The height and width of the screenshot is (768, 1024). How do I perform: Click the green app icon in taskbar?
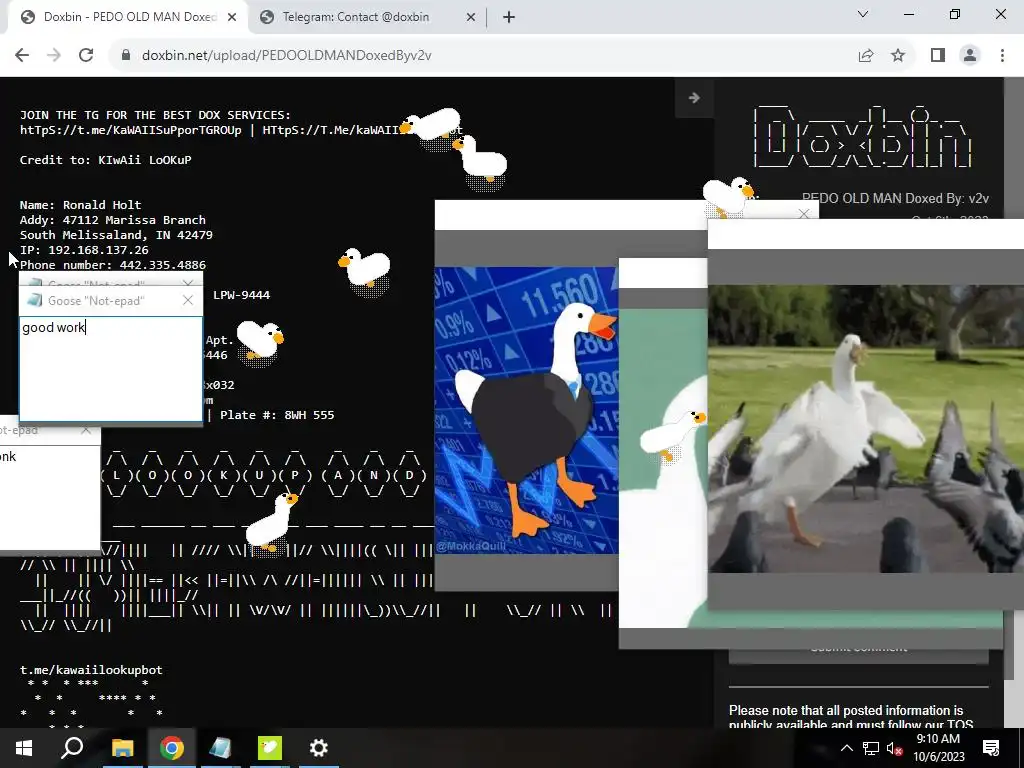269,748
